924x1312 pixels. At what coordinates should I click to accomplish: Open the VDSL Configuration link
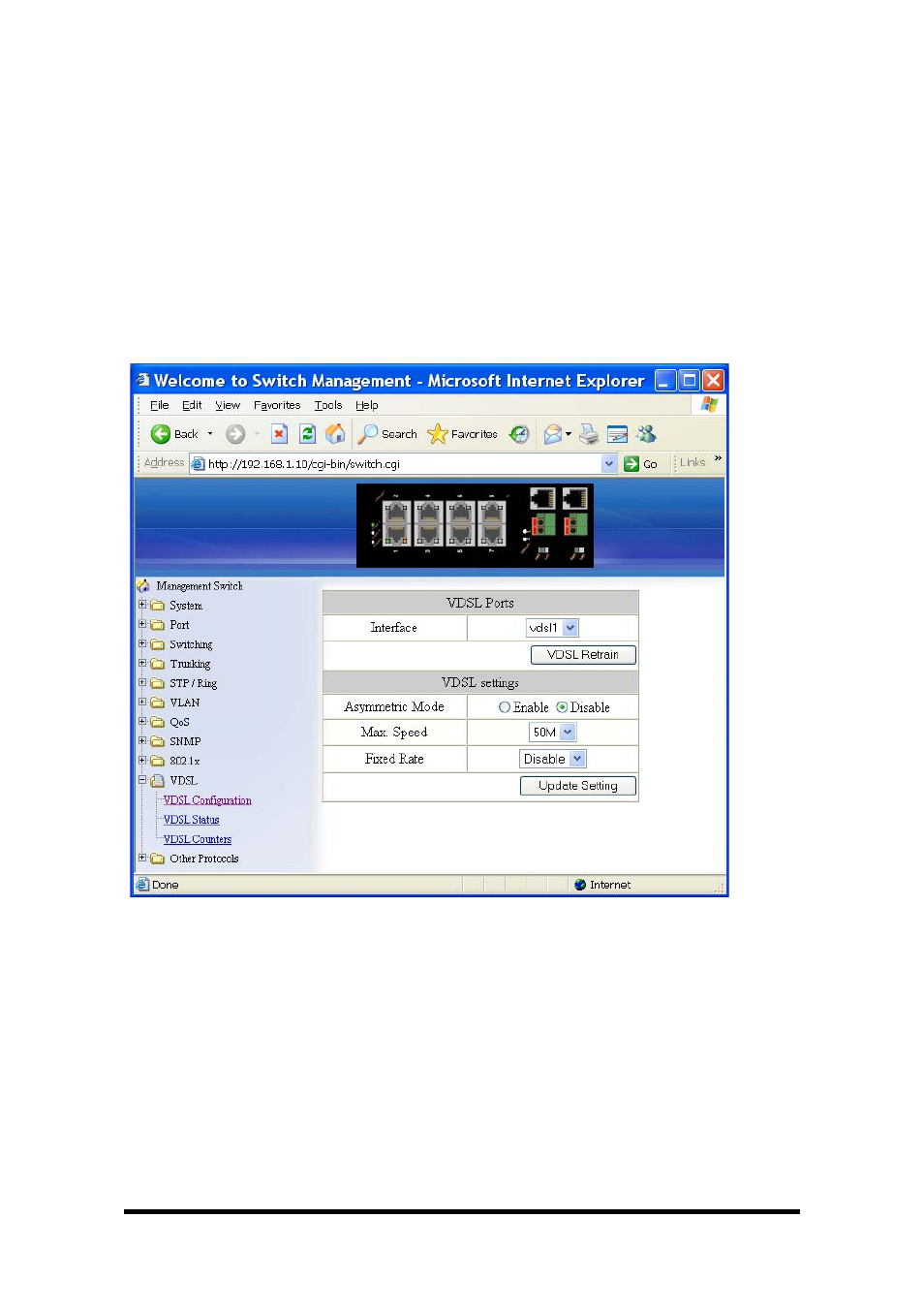pos(207,800)
